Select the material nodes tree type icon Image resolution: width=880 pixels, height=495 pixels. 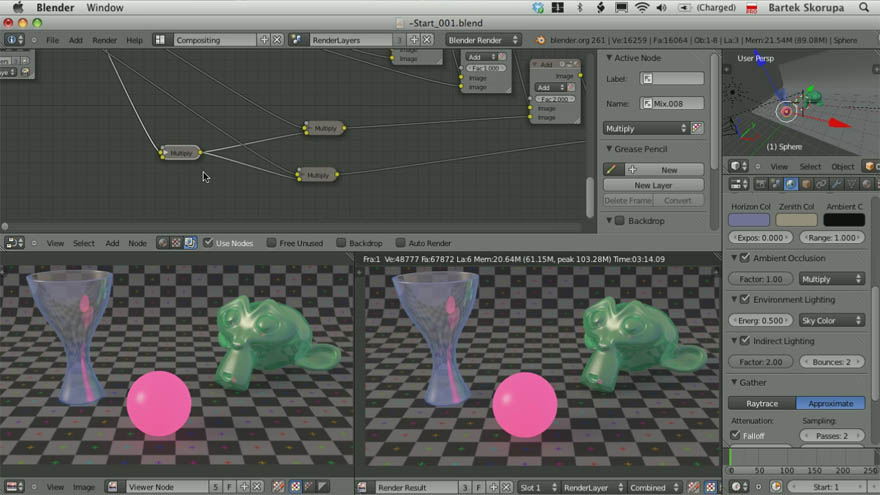pos(163,243)
